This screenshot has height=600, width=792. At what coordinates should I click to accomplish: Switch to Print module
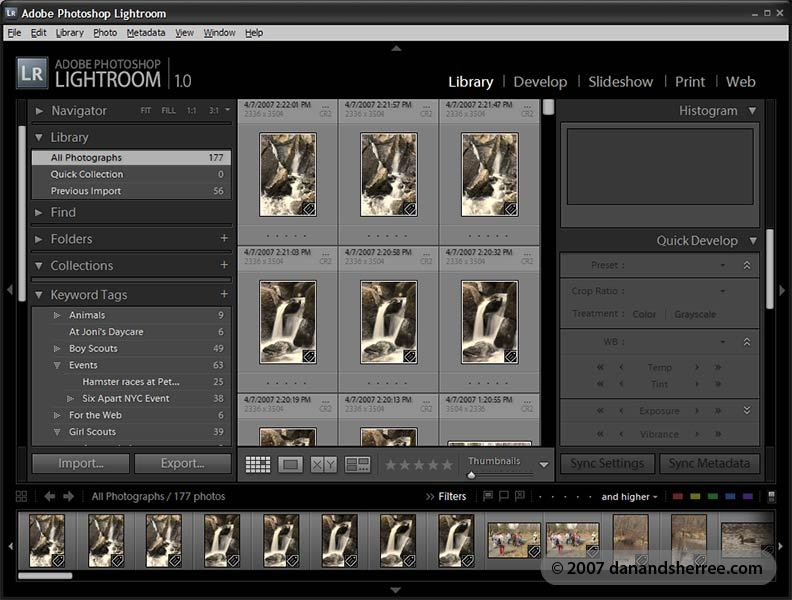tap(689, 82)
